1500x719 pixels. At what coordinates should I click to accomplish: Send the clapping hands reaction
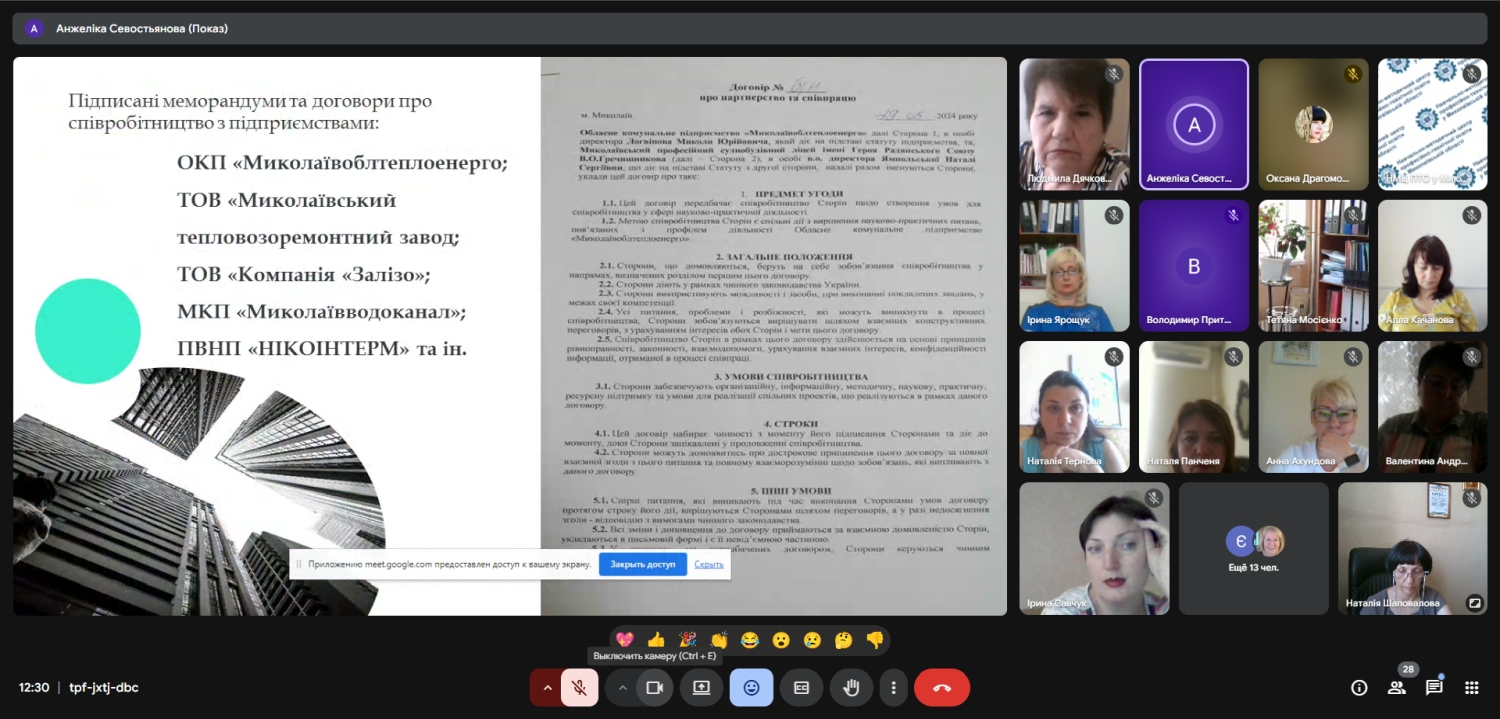pos(719,640)
